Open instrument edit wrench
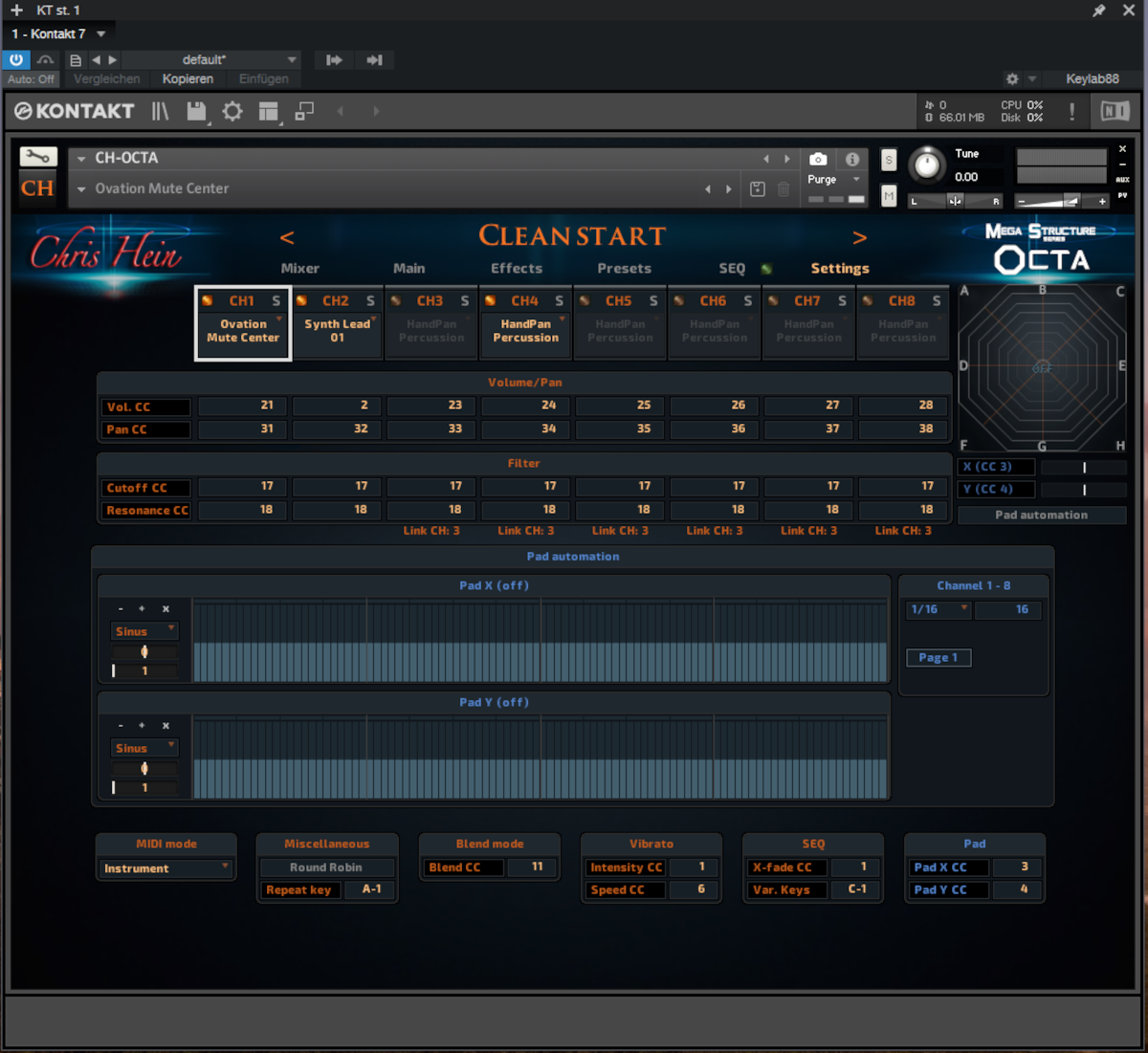Viewport: 1148px width, 1053px height. 38,157
